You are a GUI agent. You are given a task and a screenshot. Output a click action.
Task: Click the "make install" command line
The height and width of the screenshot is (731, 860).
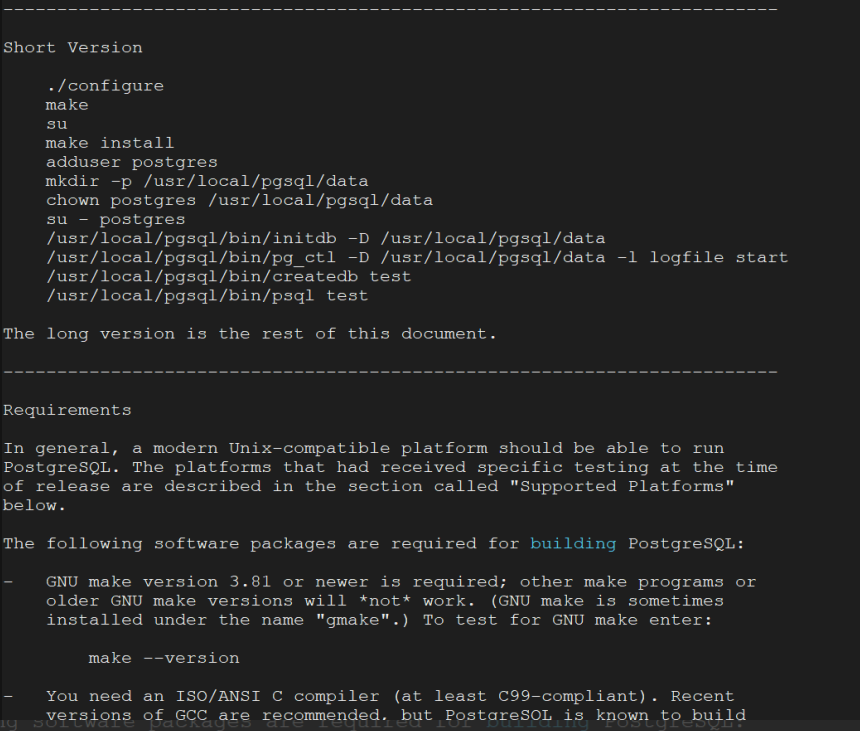click(x=110, y=143)
